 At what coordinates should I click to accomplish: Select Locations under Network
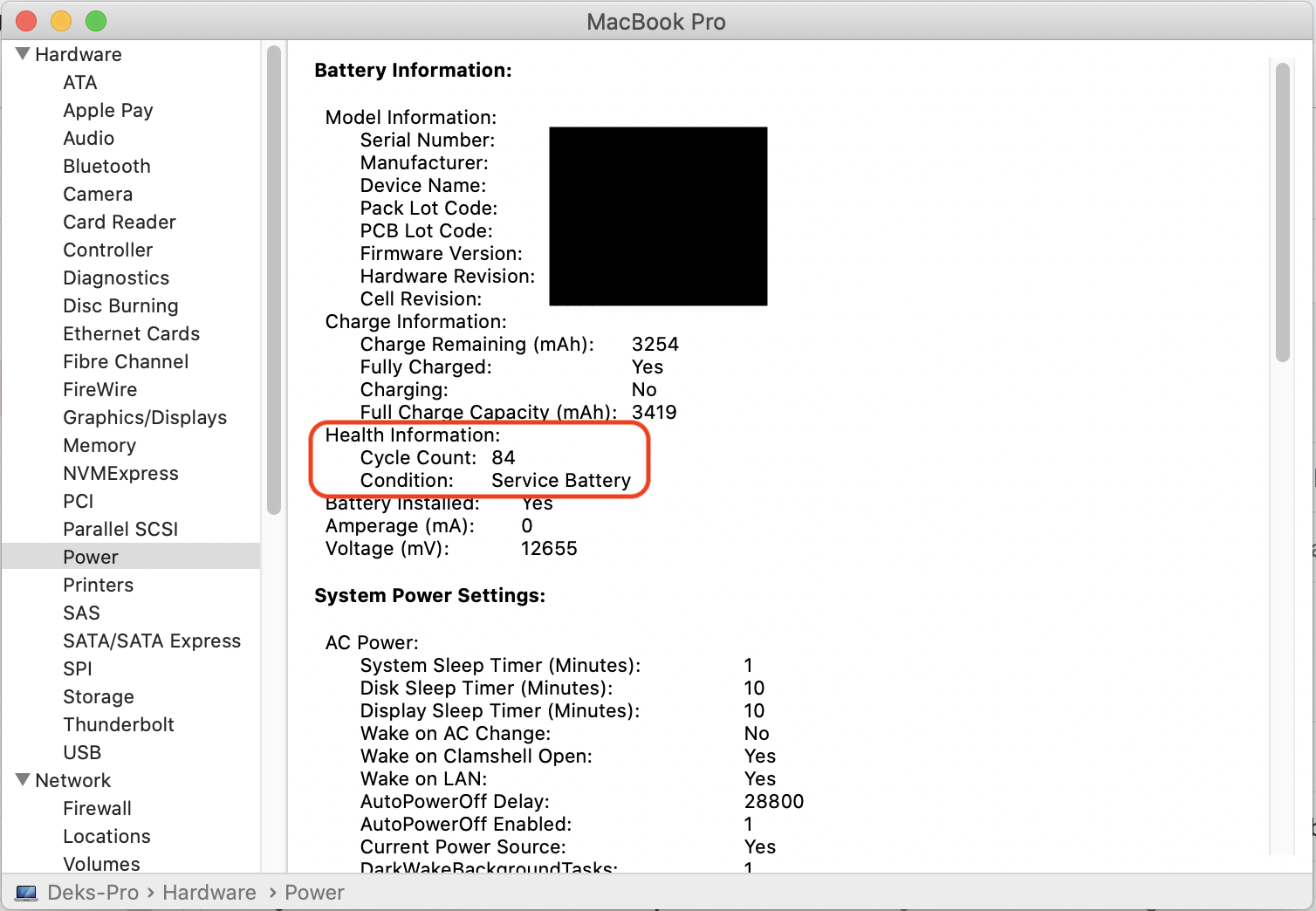[x=106, y=836]
